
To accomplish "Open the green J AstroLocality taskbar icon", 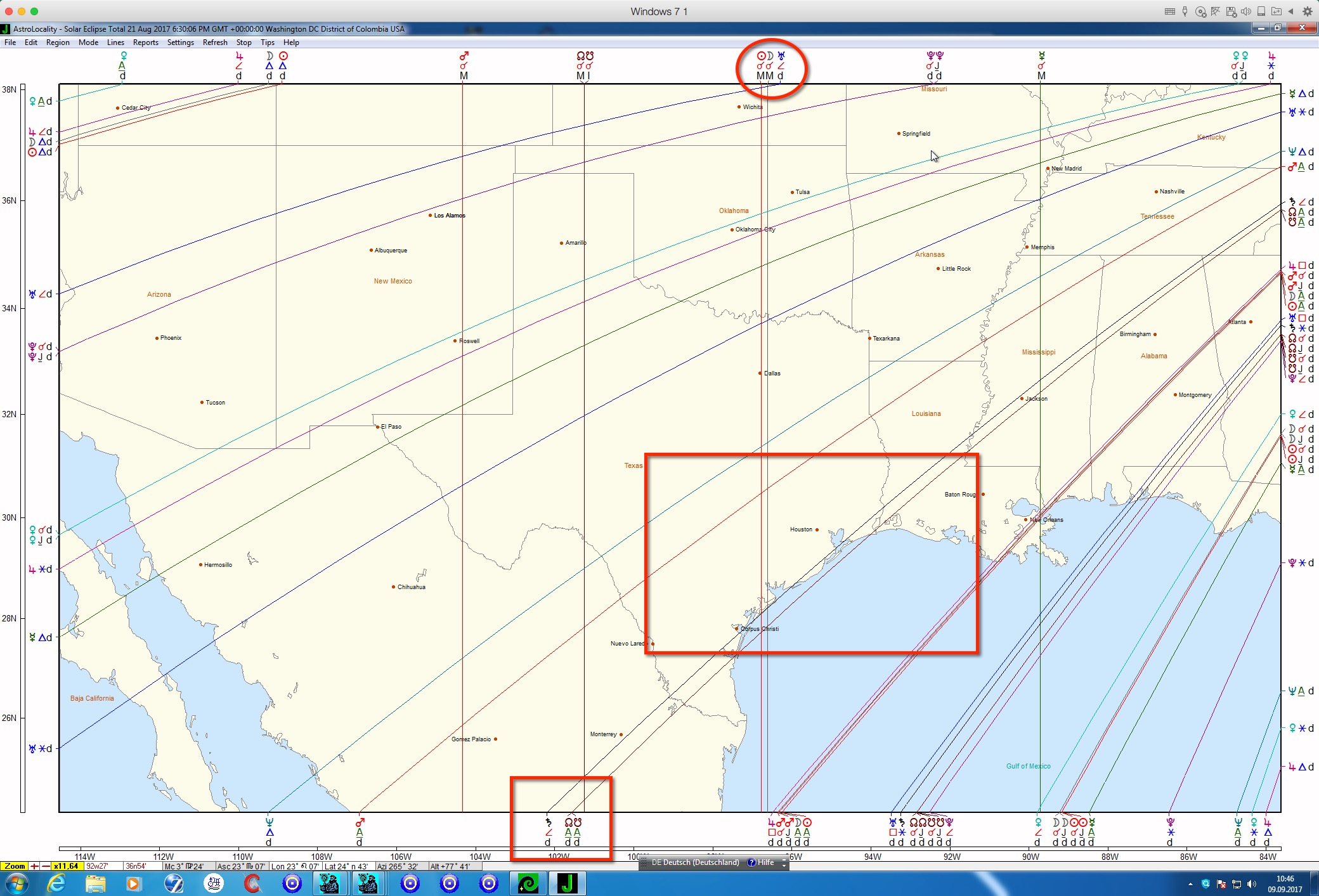I will [x=567, y=883].
